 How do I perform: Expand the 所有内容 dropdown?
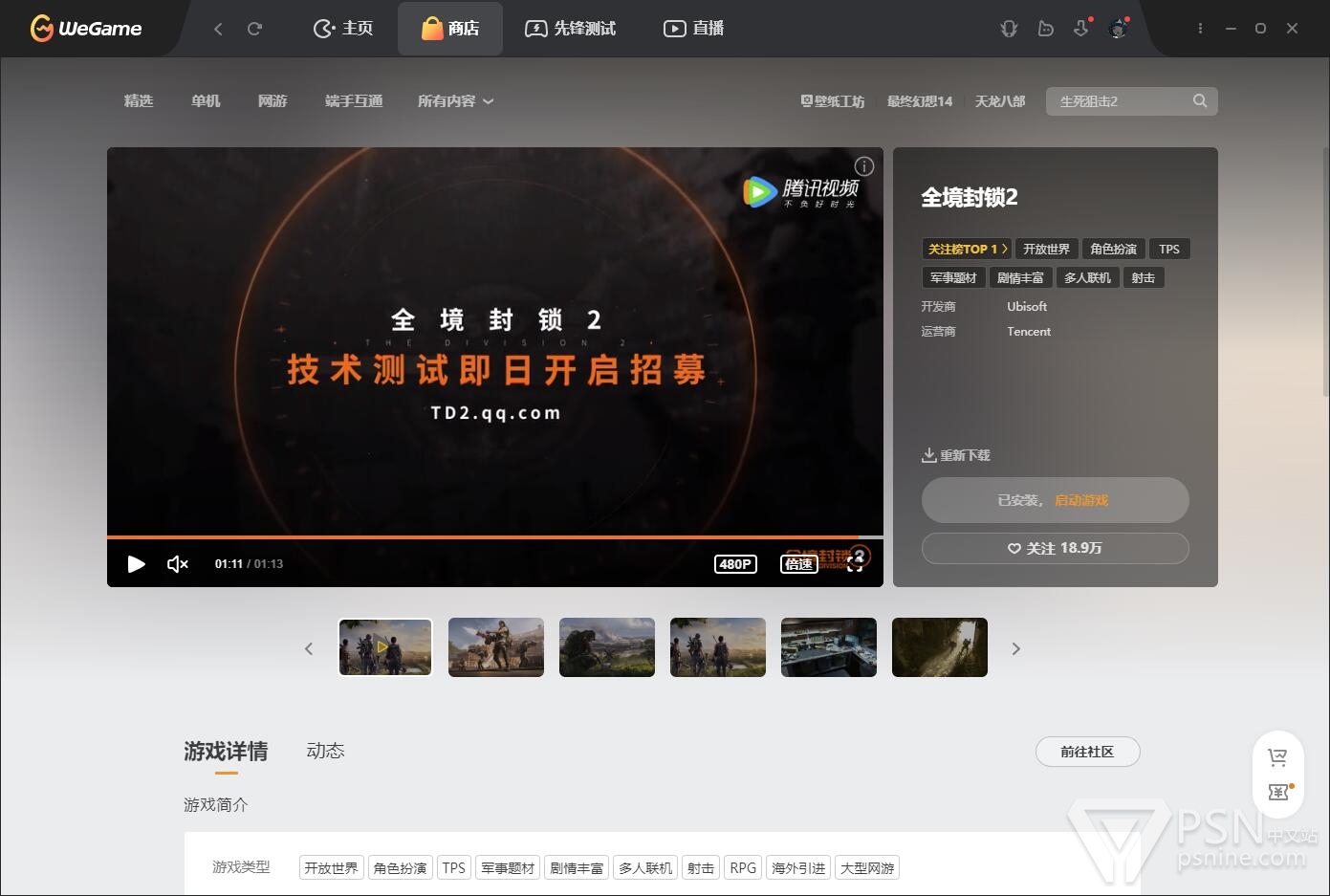pos(455,101)
